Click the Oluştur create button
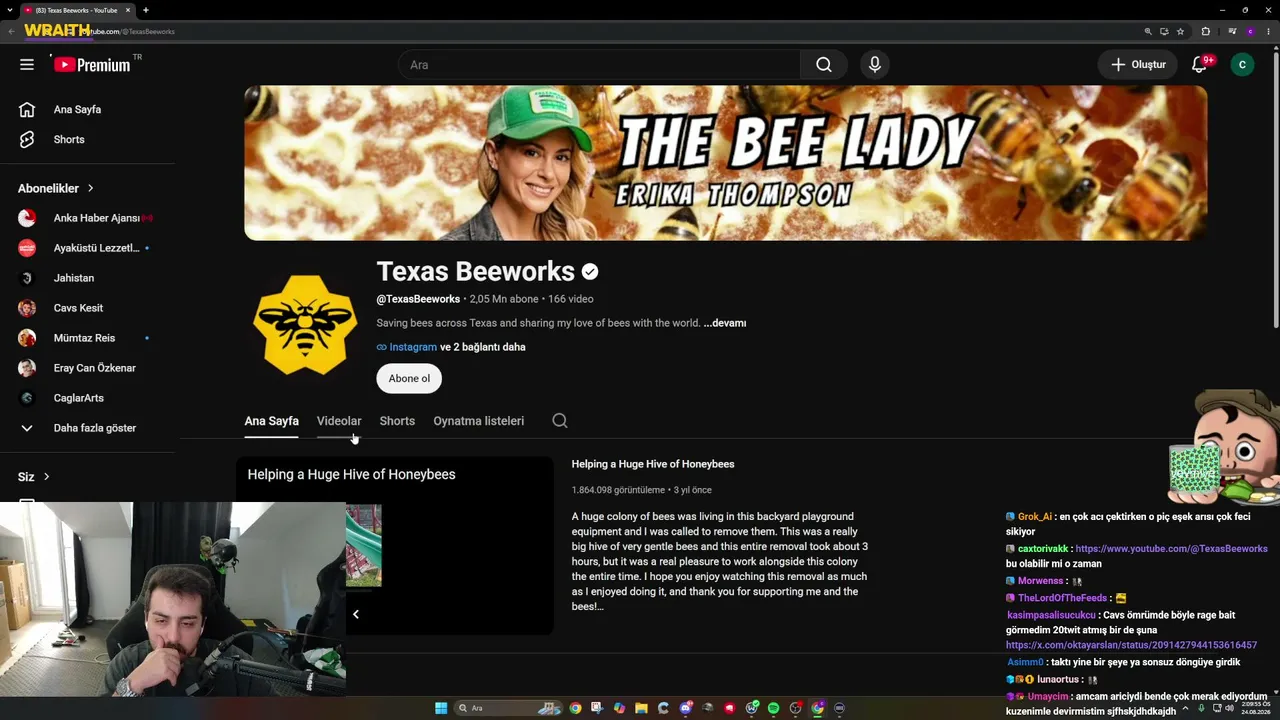 tap(1138, 65)
